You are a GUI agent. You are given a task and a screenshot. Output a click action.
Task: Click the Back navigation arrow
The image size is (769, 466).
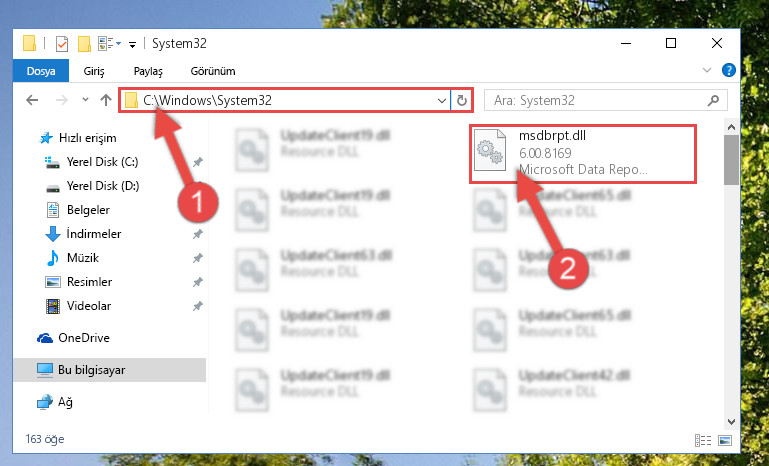pos(32,100)
